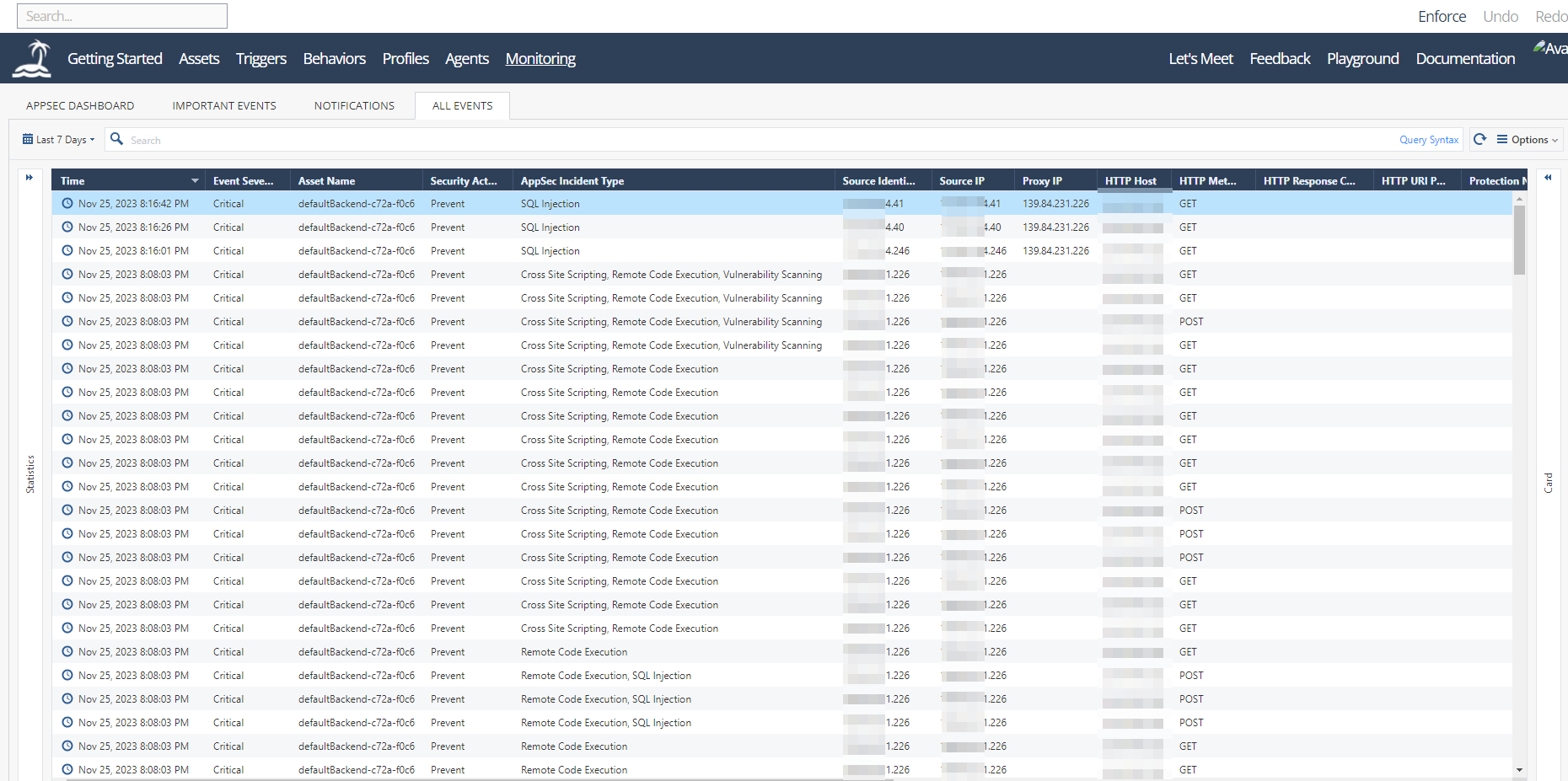
Task: Open the APPSEC DASHBOARD tab
Action: (80, 105)
